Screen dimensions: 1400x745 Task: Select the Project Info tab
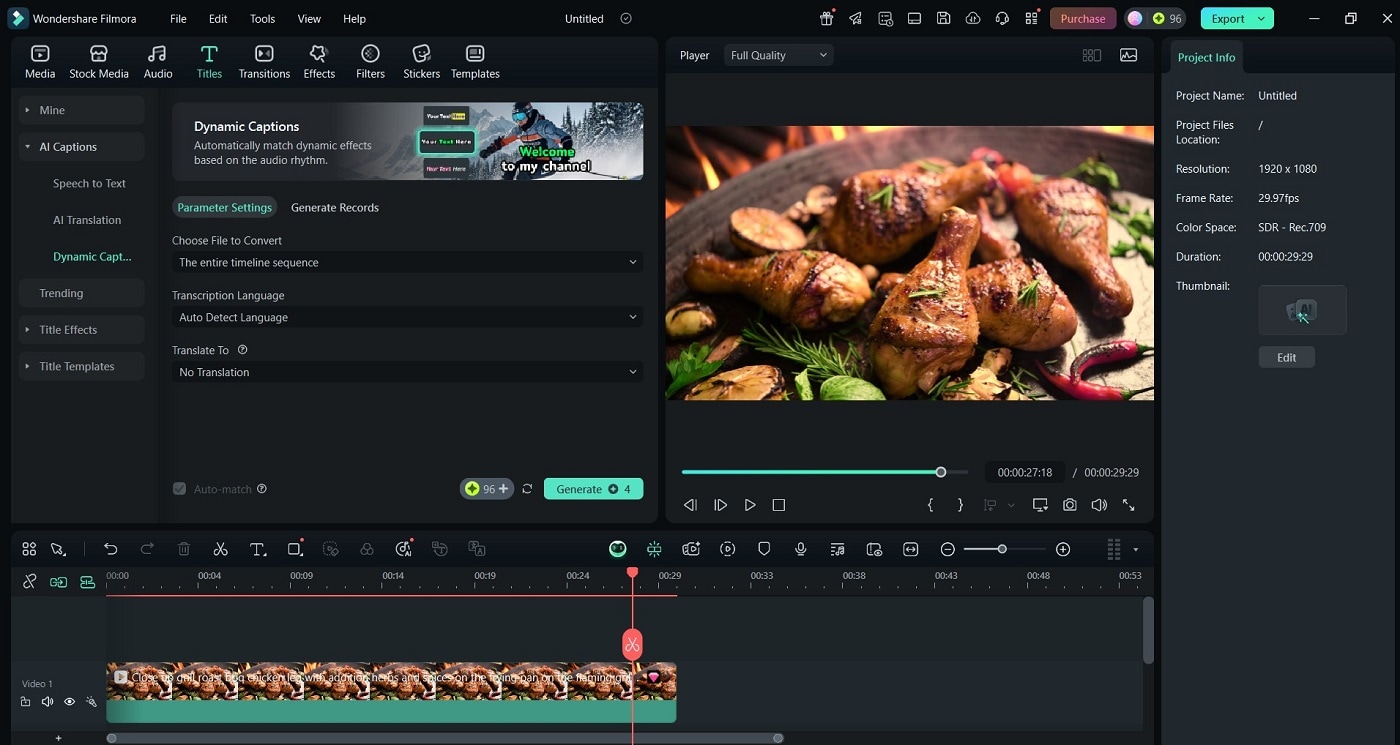(x=1206, y=57)
